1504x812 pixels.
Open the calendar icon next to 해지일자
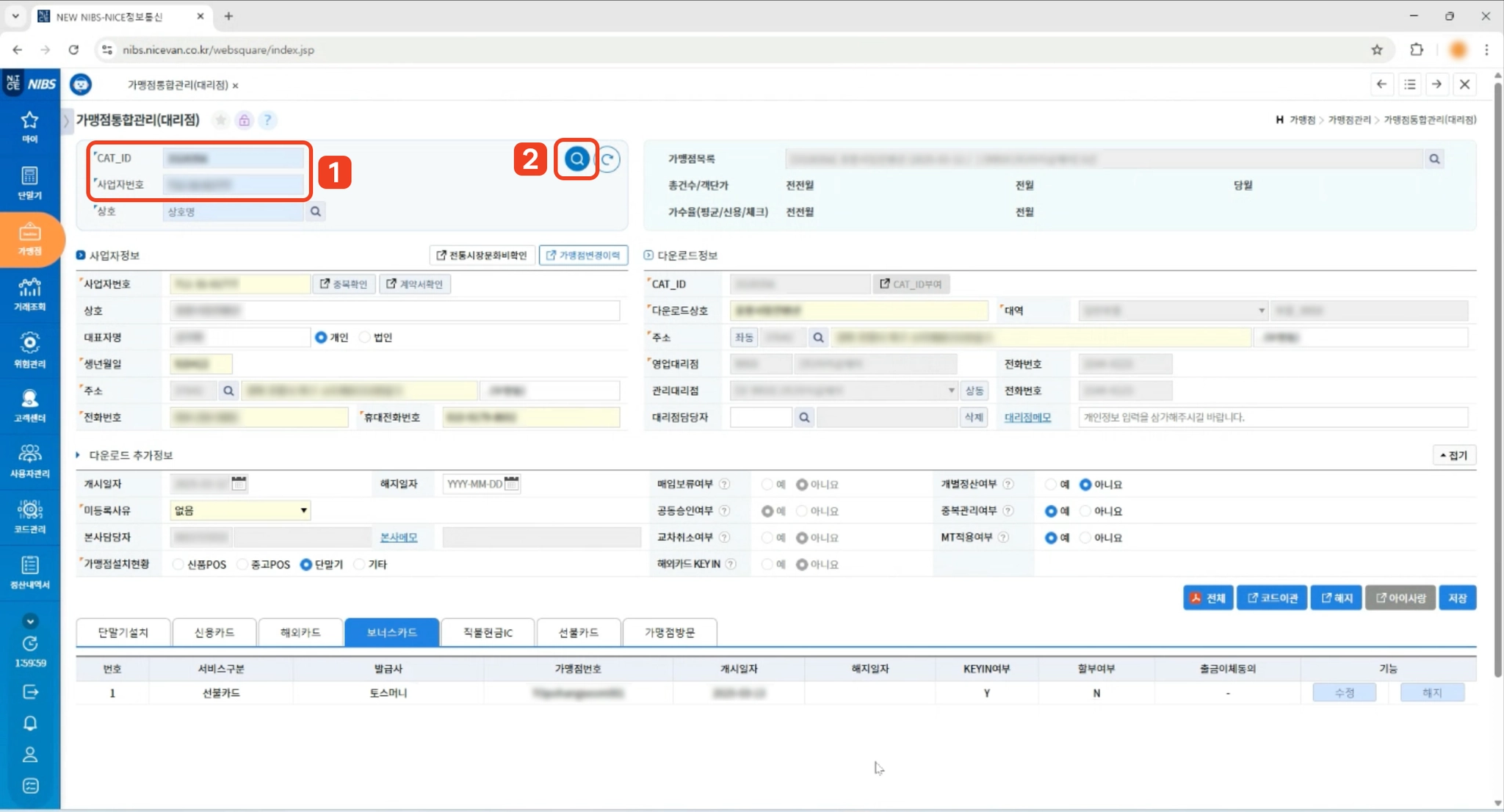512,483
